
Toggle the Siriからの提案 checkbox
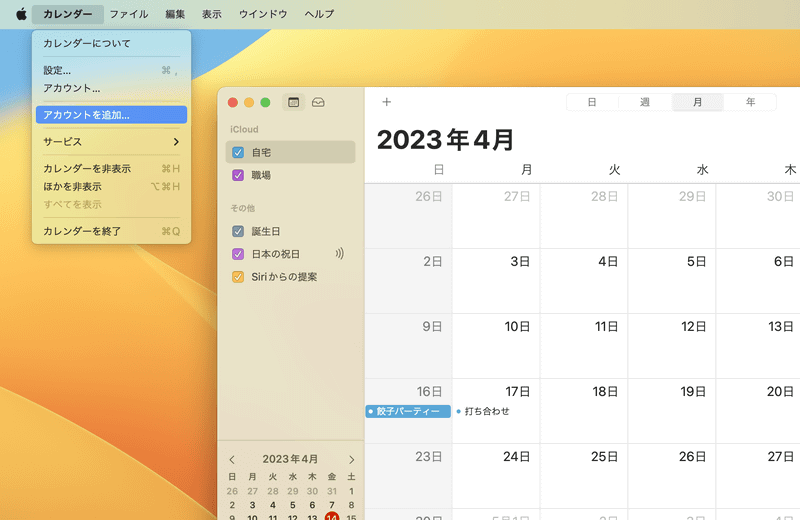coord(238,277)
